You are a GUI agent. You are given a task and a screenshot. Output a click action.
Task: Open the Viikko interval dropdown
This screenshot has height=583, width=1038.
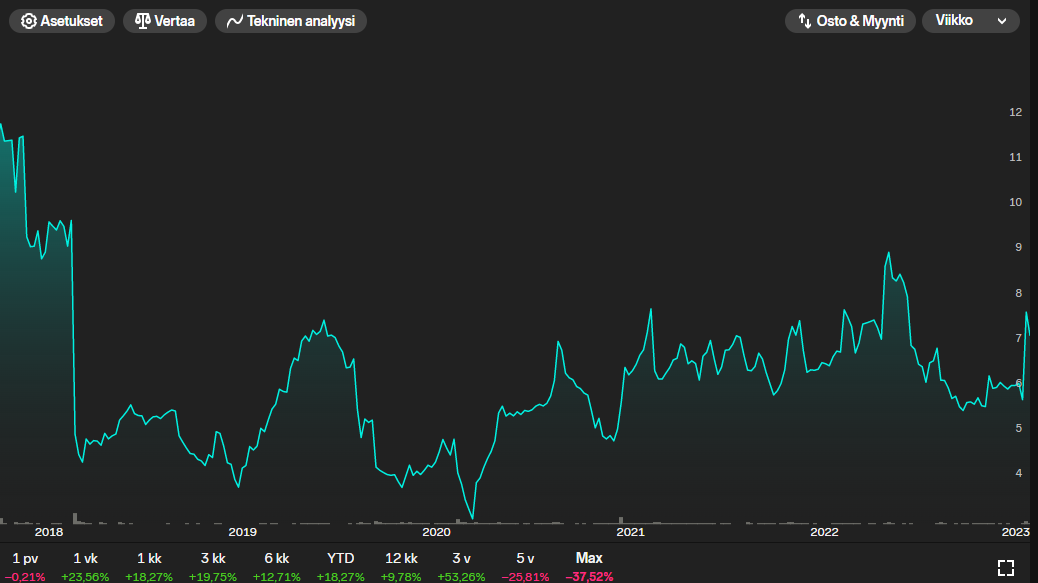pyautogui.click(x=970, y=21)
